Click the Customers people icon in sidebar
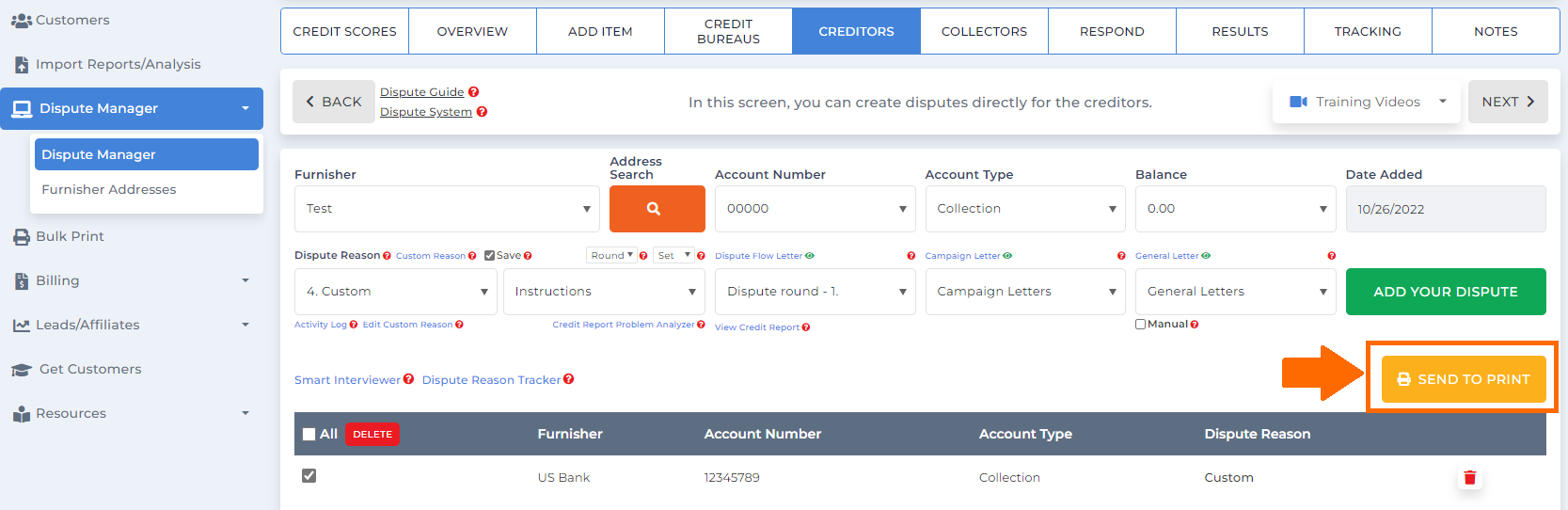The height and width of the screenshot is (510, 1568). tap(21, 20)
